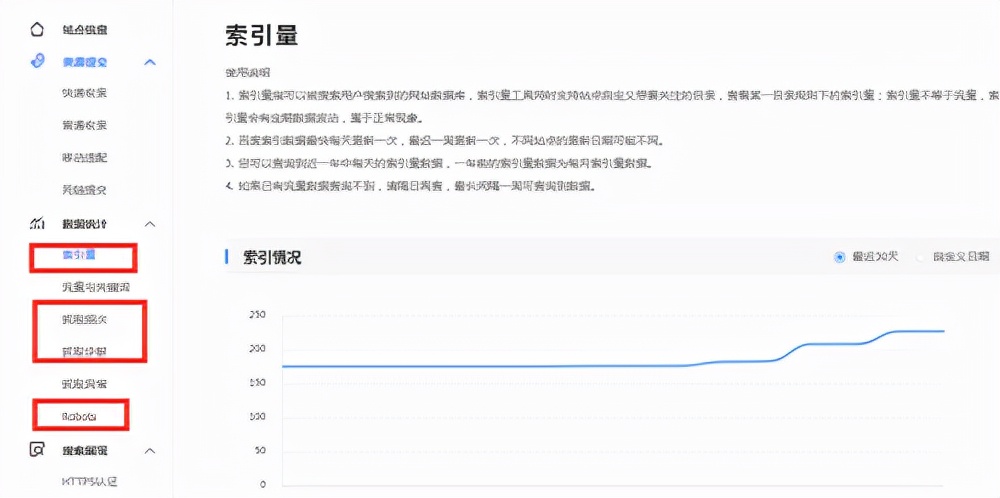1000x498 pixels.
Task: Open the 移动适配 sidebar item
Action: [84, 157]
